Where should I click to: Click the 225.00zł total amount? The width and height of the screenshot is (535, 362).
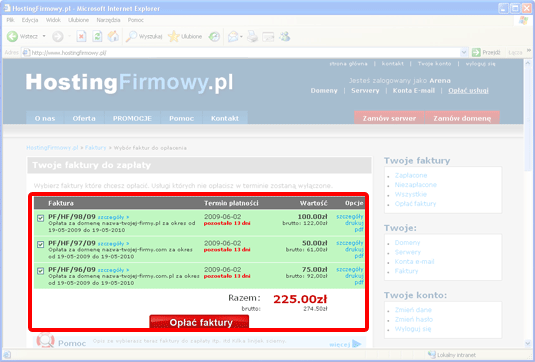coord(300,299)
